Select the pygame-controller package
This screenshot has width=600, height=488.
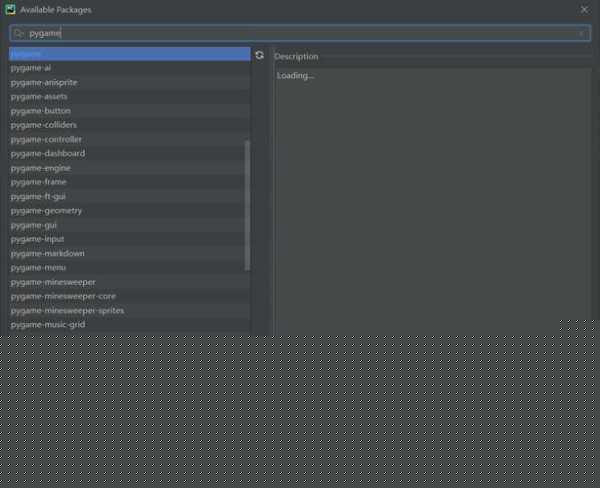click(129, 139)
